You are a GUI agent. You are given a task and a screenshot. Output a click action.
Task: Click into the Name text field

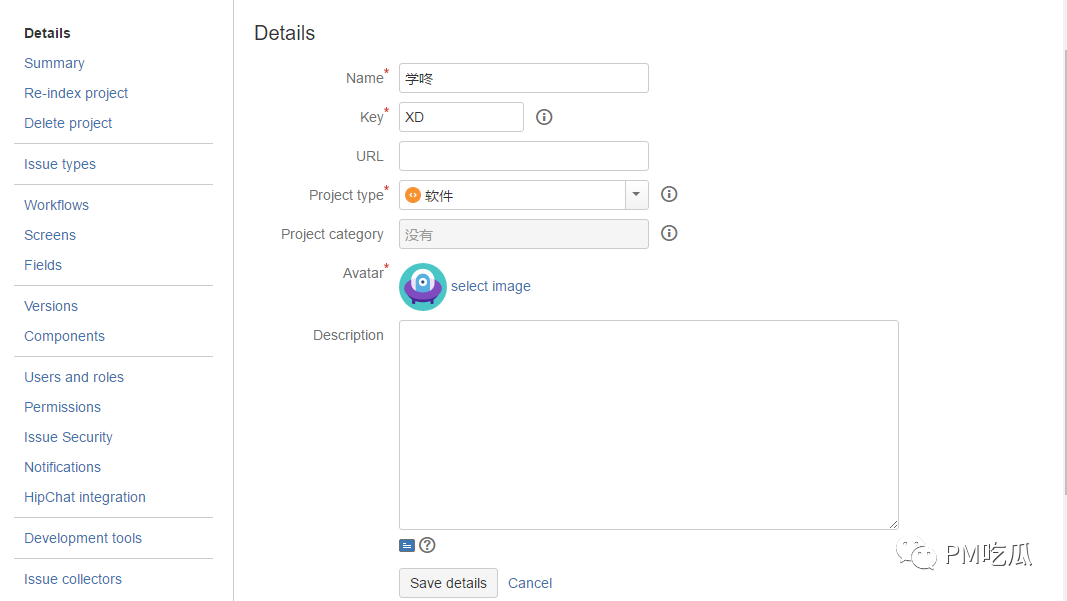pyautogui.click(x=523, y=78)
